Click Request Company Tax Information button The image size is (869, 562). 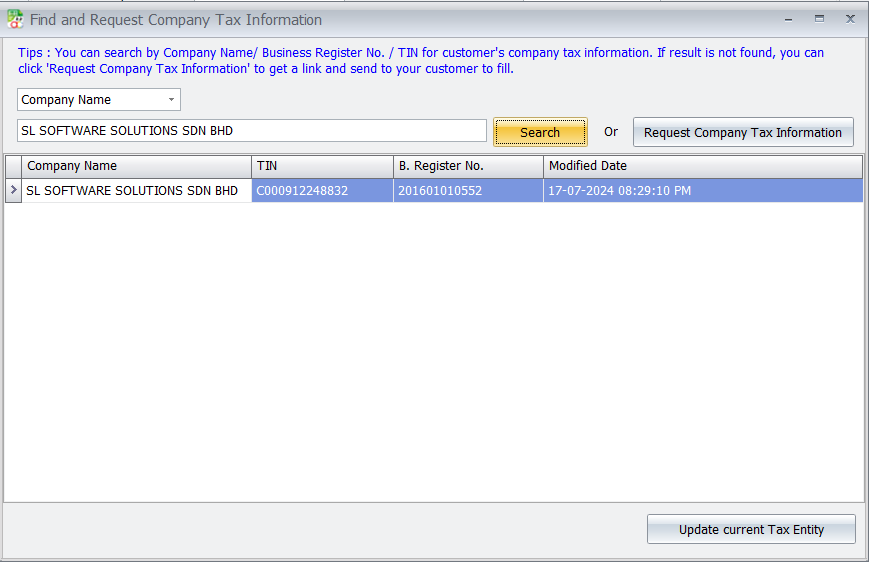click(743, 132)
